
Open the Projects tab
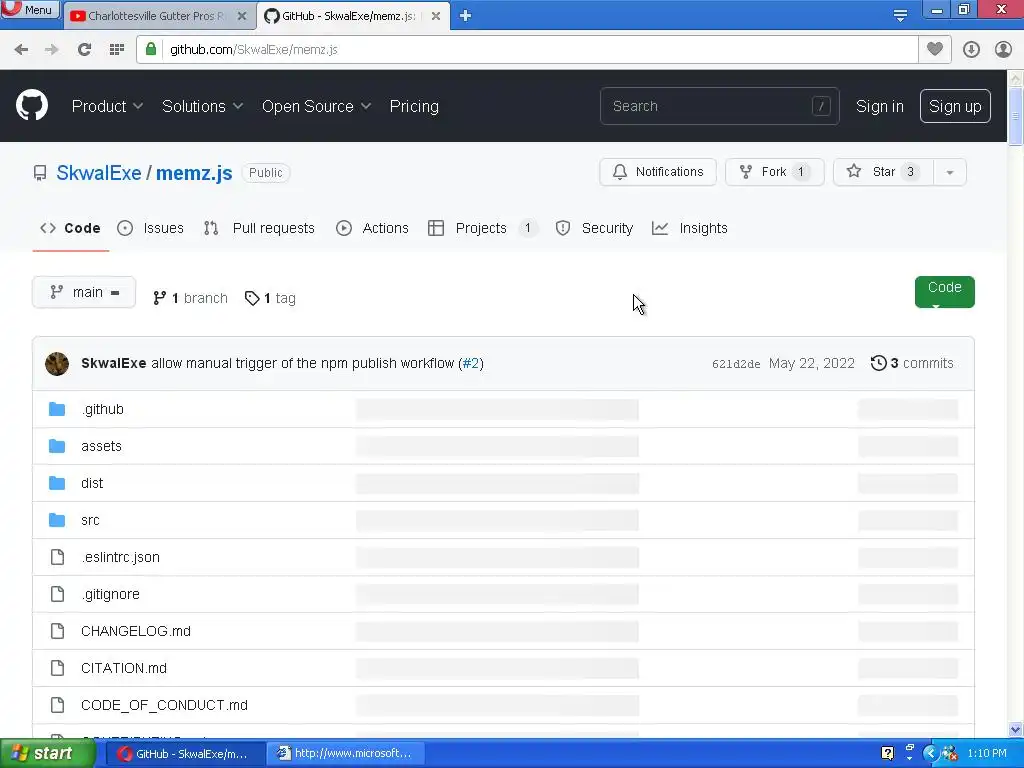coord(482,228)
